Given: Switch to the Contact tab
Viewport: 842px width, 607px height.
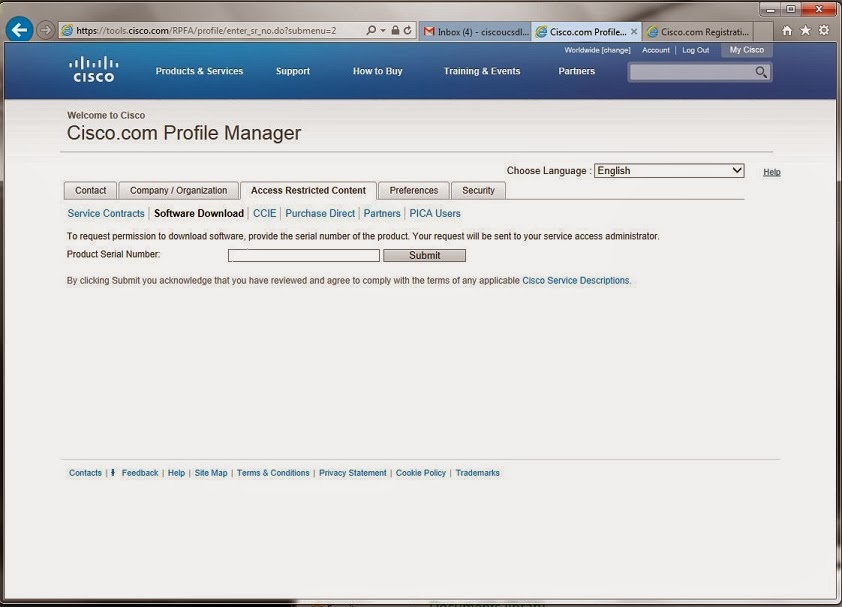Looking at the screenshot, I should click(x=90, y=190).
